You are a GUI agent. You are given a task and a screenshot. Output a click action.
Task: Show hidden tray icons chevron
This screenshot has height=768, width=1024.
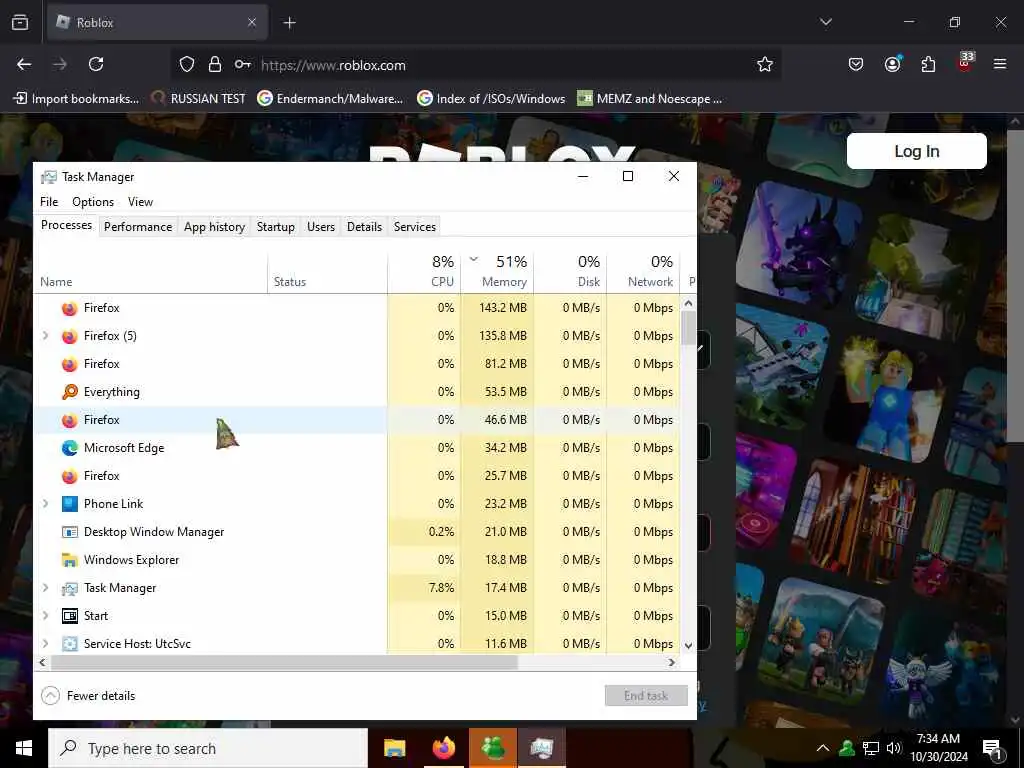823,748
